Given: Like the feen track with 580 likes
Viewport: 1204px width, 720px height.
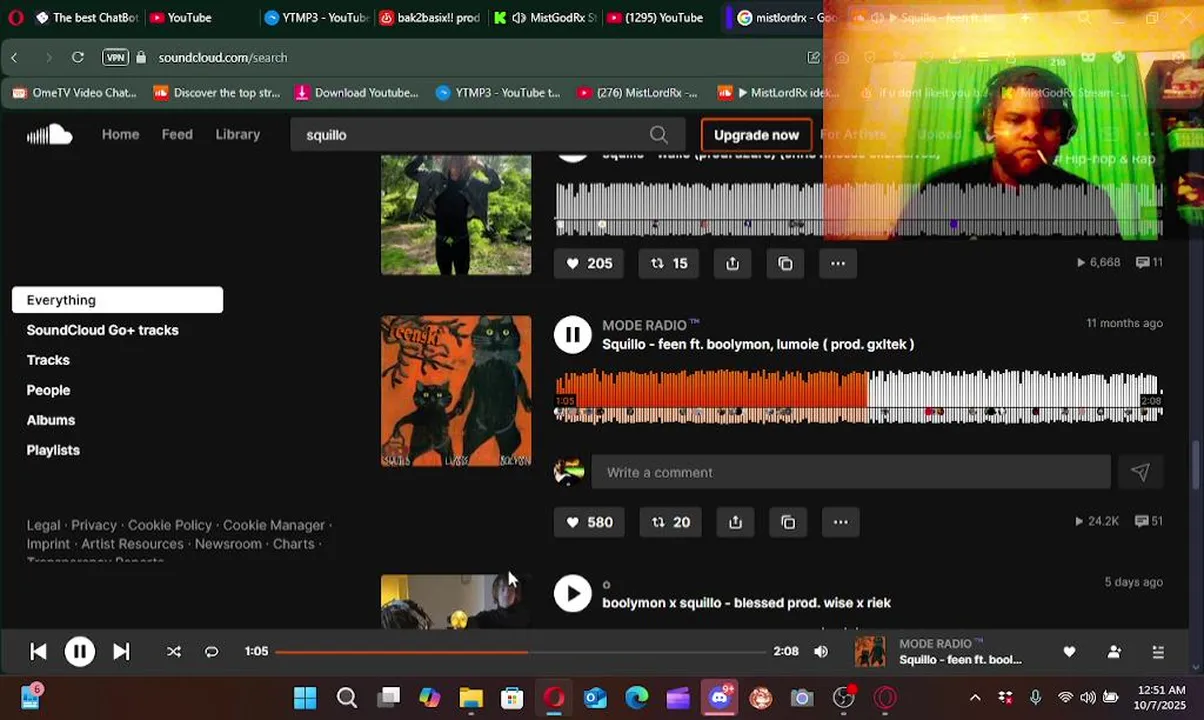Looking at the screenshot, I should (x=589, y=522).
